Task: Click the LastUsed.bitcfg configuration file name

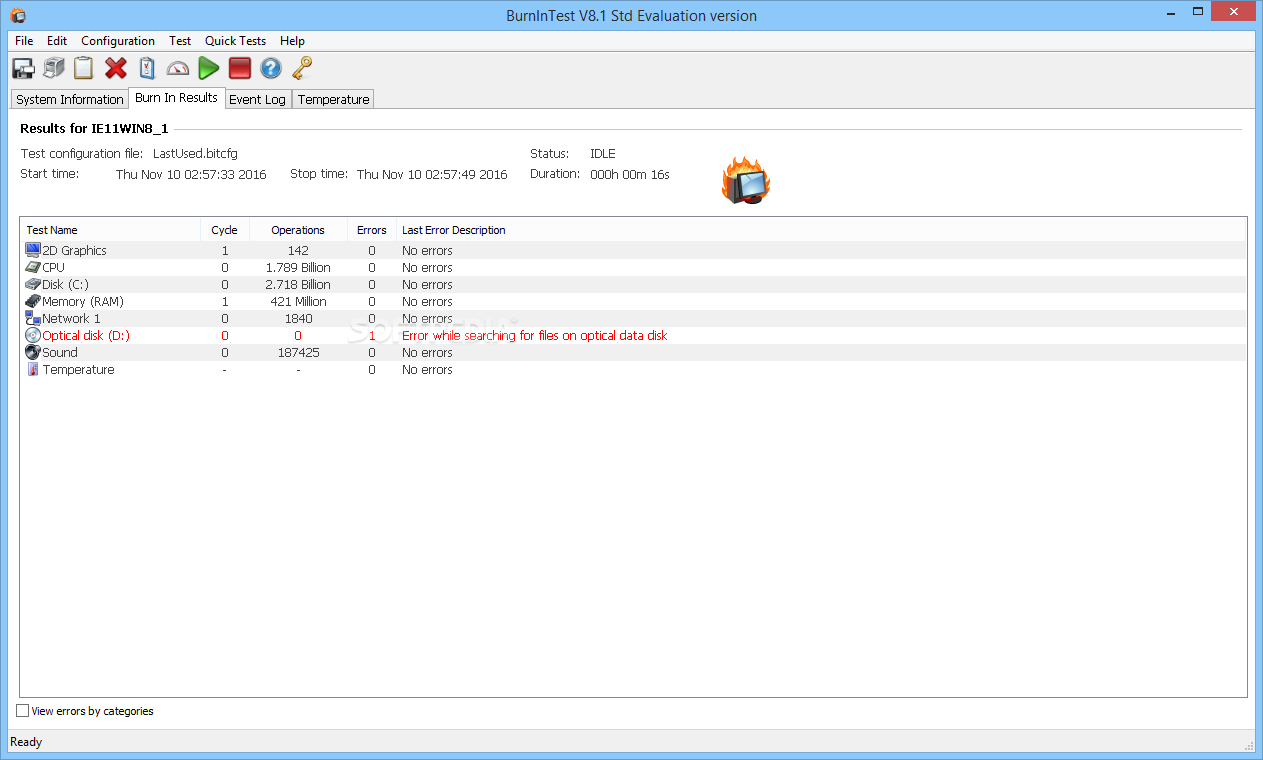Action: pyautogui.click(x=195, y=153)
